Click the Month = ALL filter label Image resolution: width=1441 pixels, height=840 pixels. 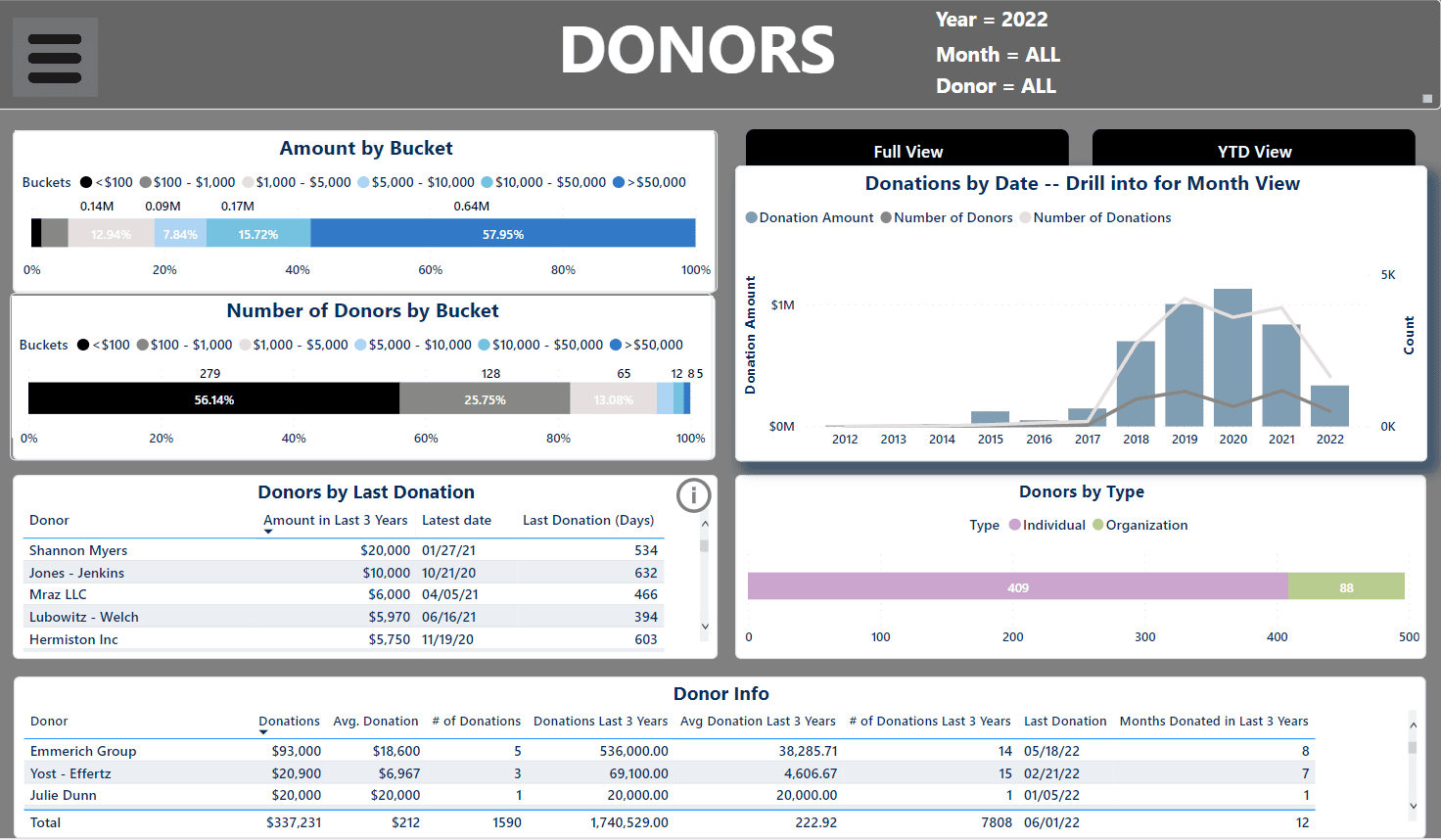click(998, 55)
